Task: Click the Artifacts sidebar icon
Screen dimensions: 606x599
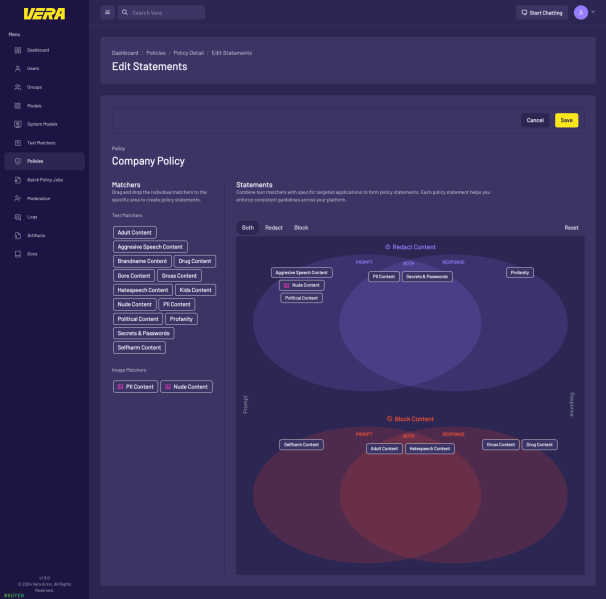Action: (x=18, y=235)
